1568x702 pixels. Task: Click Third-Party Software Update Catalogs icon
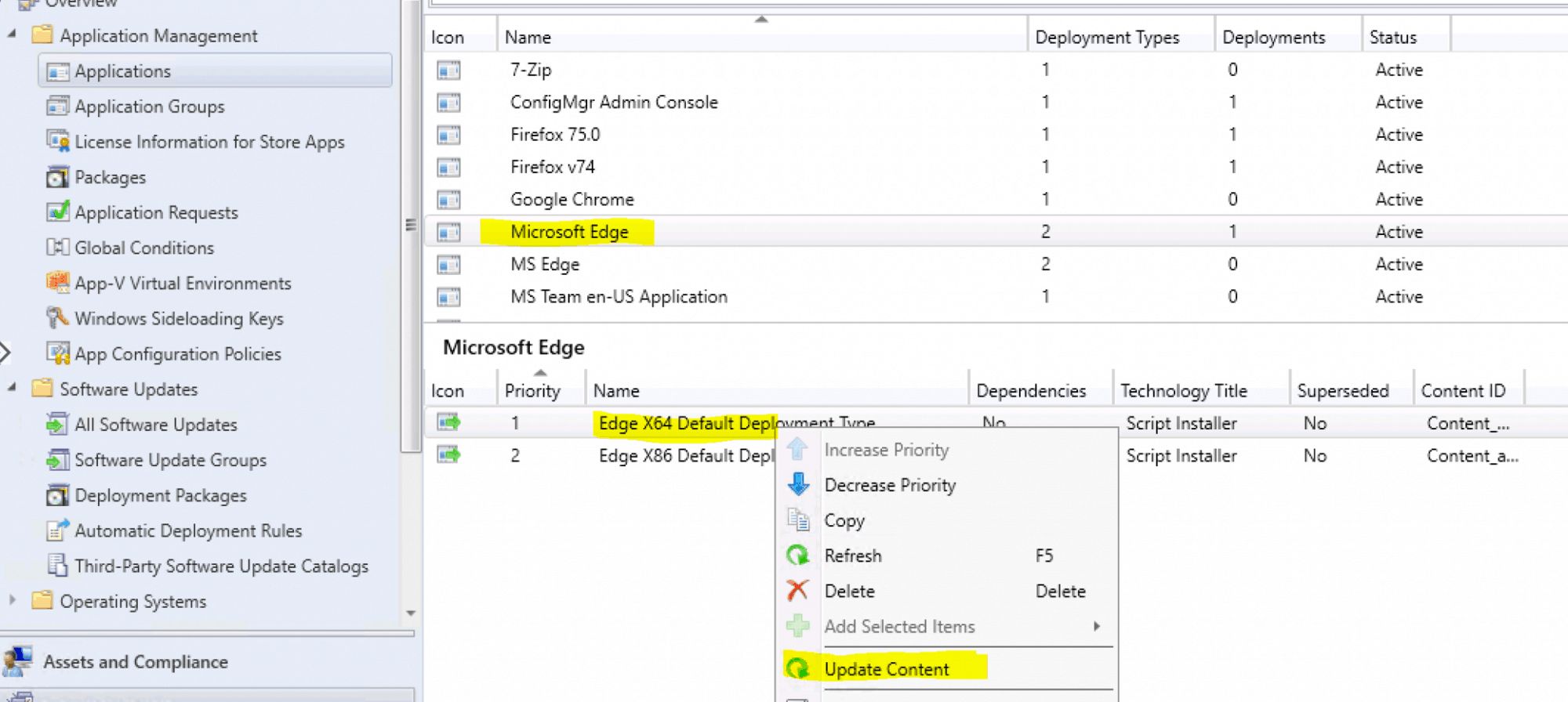[x=57, y=566]
